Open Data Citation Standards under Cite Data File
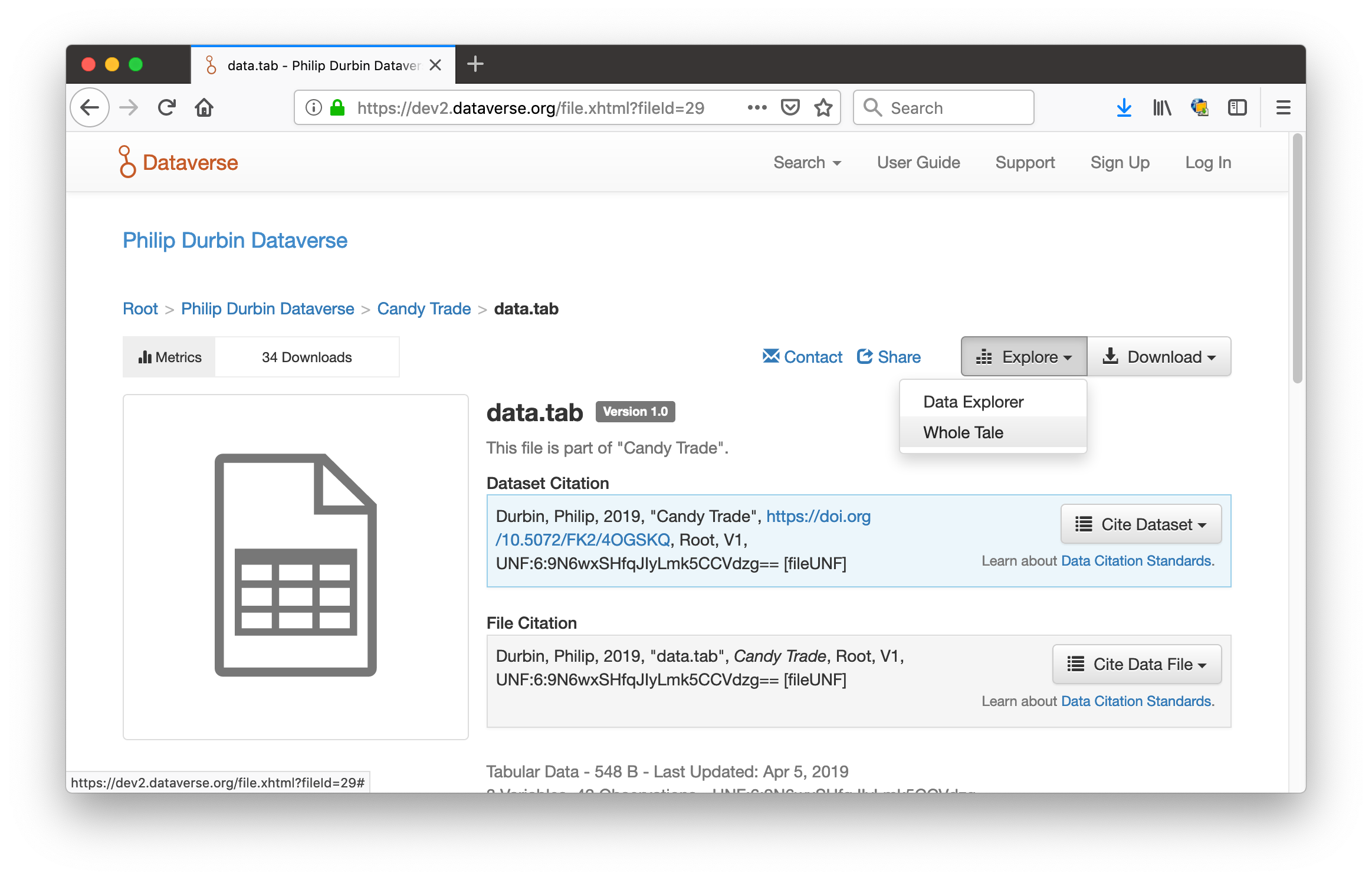Screen dimensions: 1372x880 coord(1137,701)
